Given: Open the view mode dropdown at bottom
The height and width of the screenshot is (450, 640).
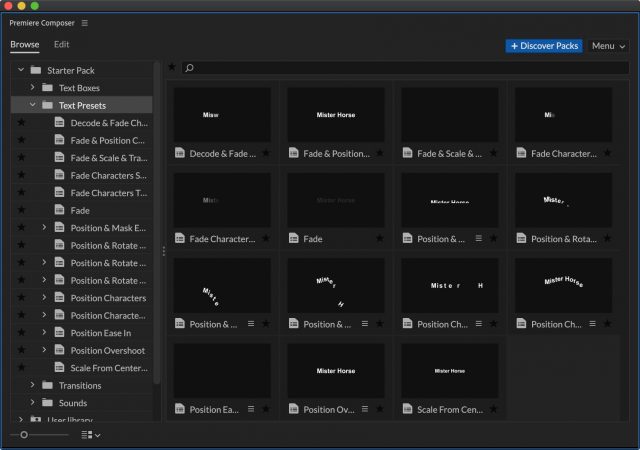Looking at the screenshot, I should [91, 435].
